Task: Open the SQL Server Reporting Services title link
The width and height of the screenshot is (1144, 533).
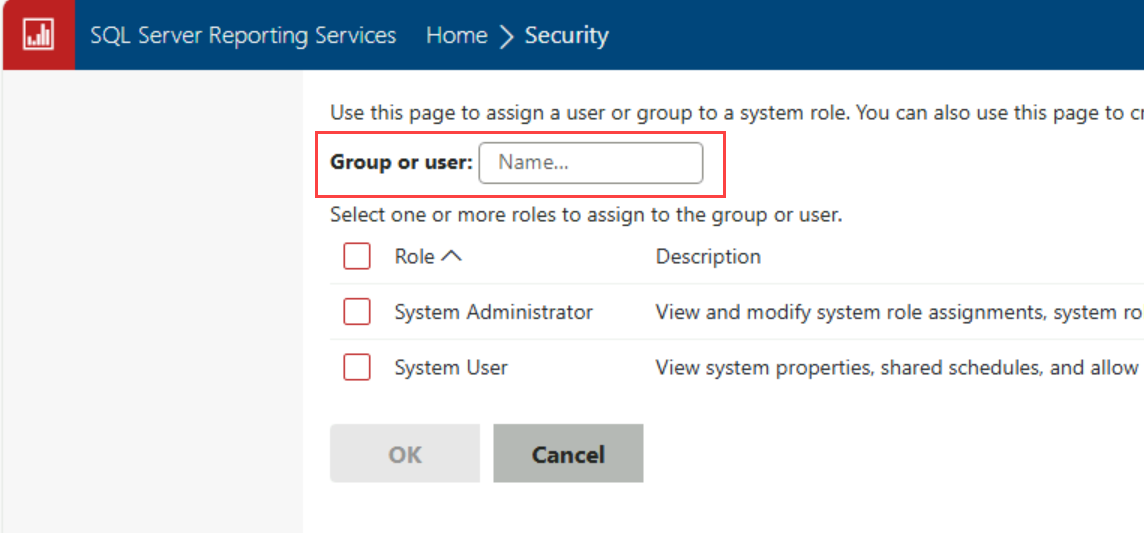Action: click(244, 35)
